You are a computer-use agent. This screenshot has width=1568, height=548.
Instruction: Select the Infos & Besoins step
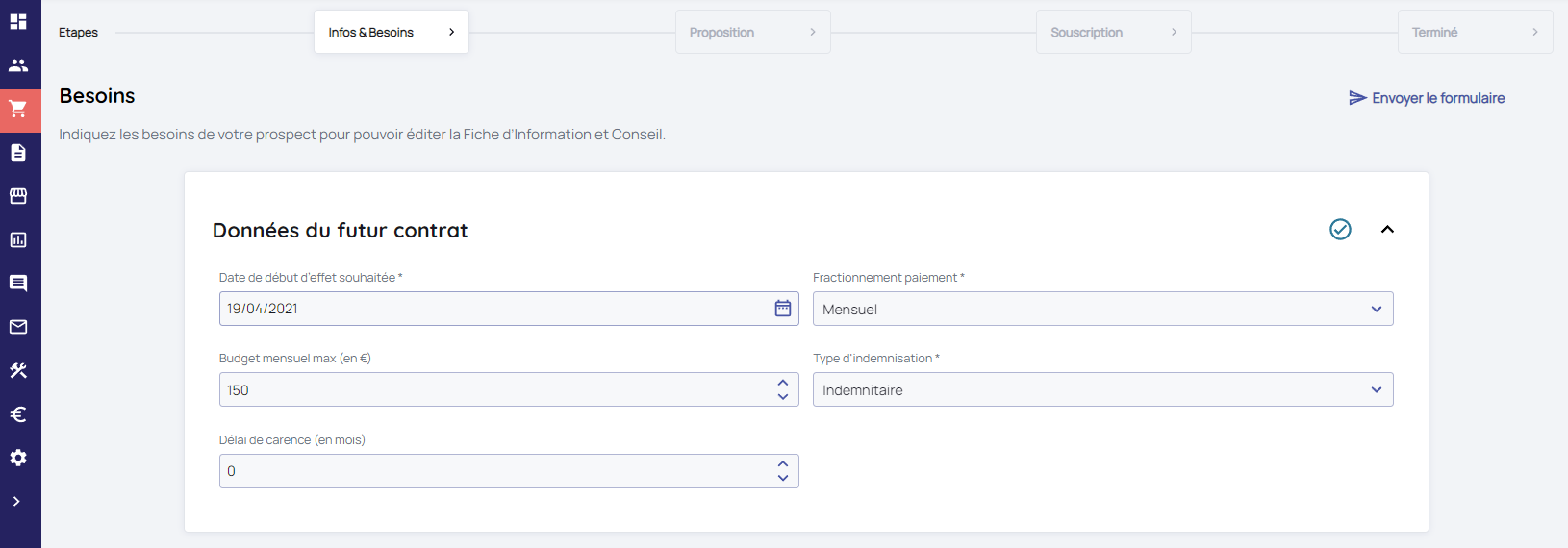(x=391, y=32)
